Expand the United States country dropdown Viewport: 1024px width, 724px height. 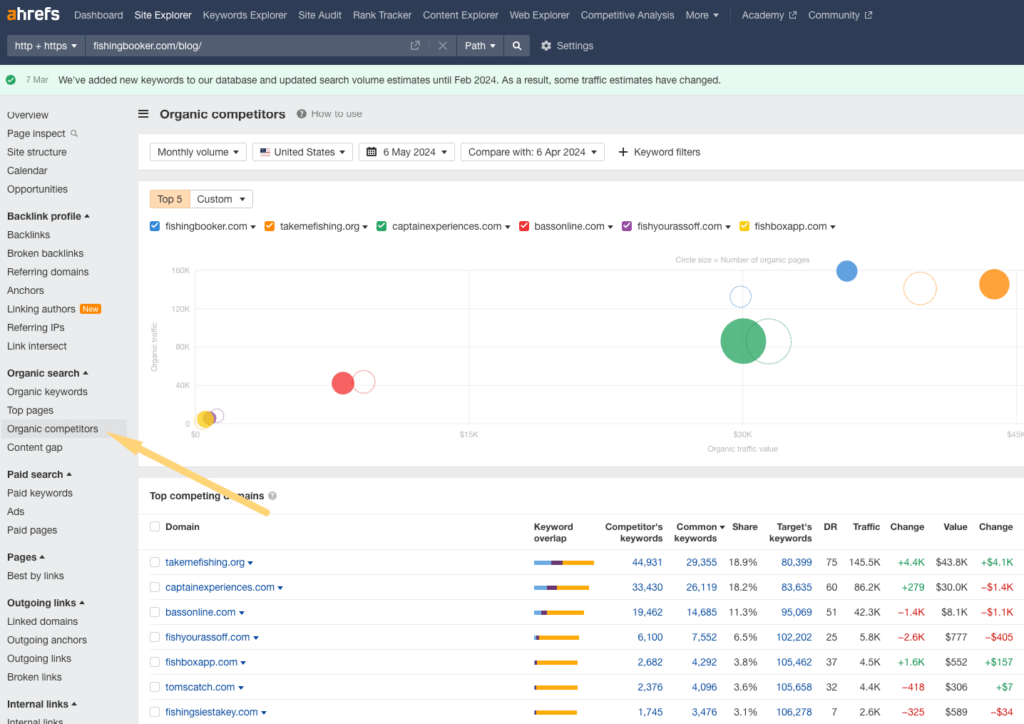(x=302, y=152)
